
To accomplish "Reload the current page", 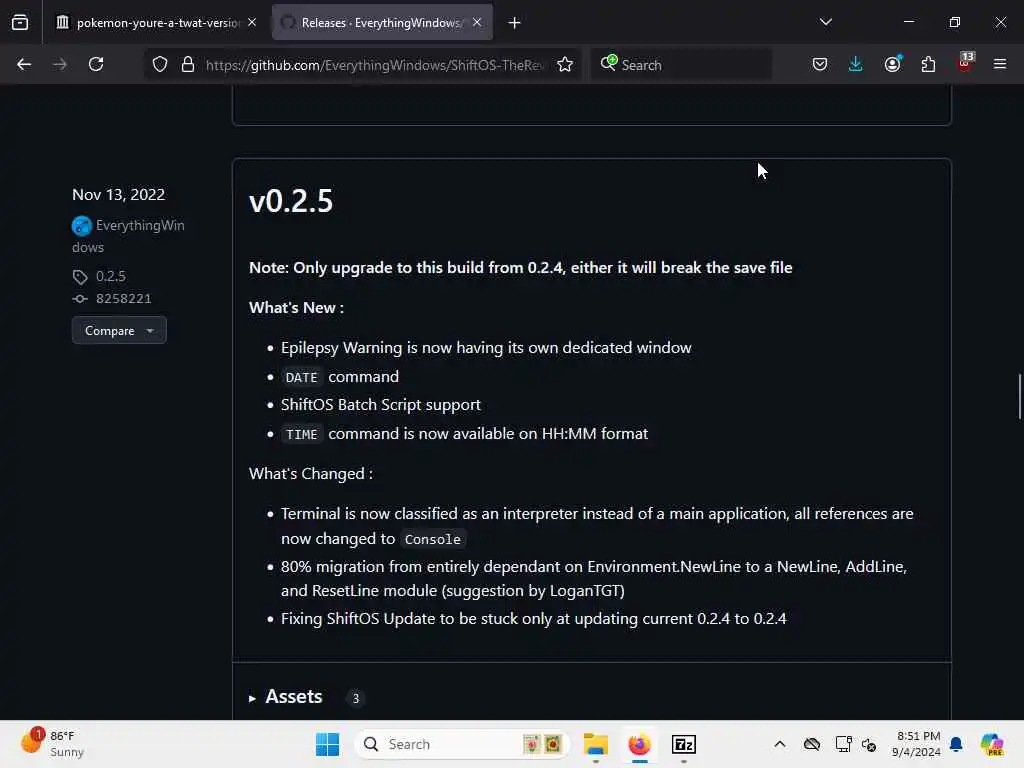I will 96,64.
